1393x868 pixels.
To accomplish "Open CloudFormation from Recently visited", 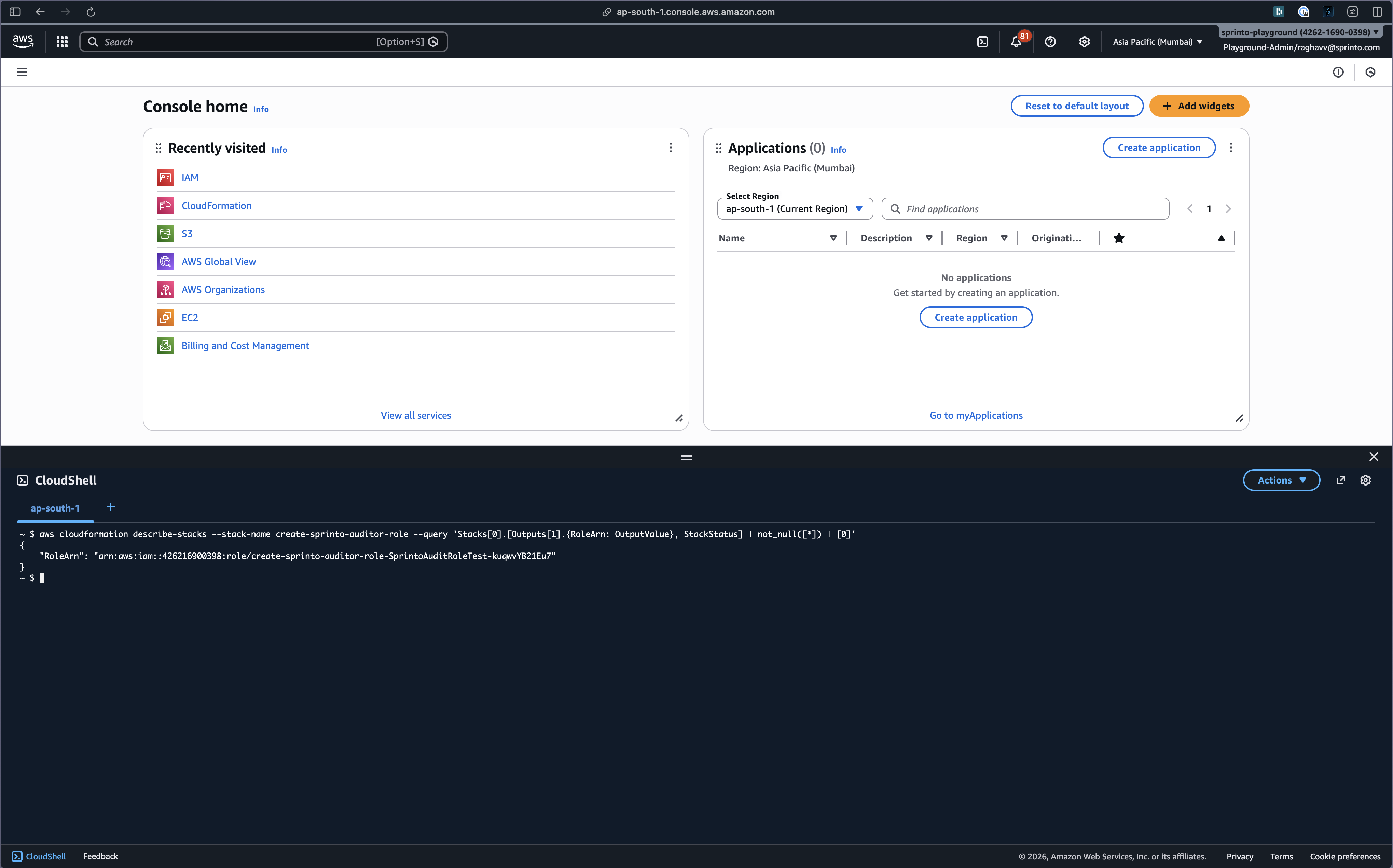I will (x=217, y=206).
